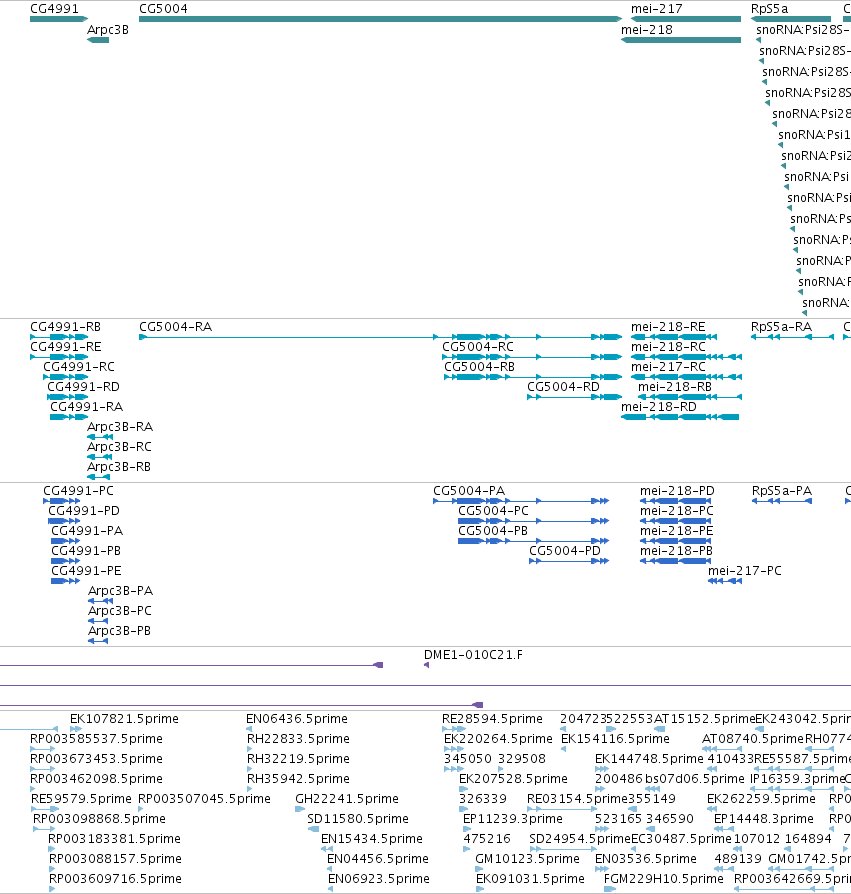Viewport: 851px width, 894px height.
Task: Select EST EN06436.5prime
Action: [296, 719]
